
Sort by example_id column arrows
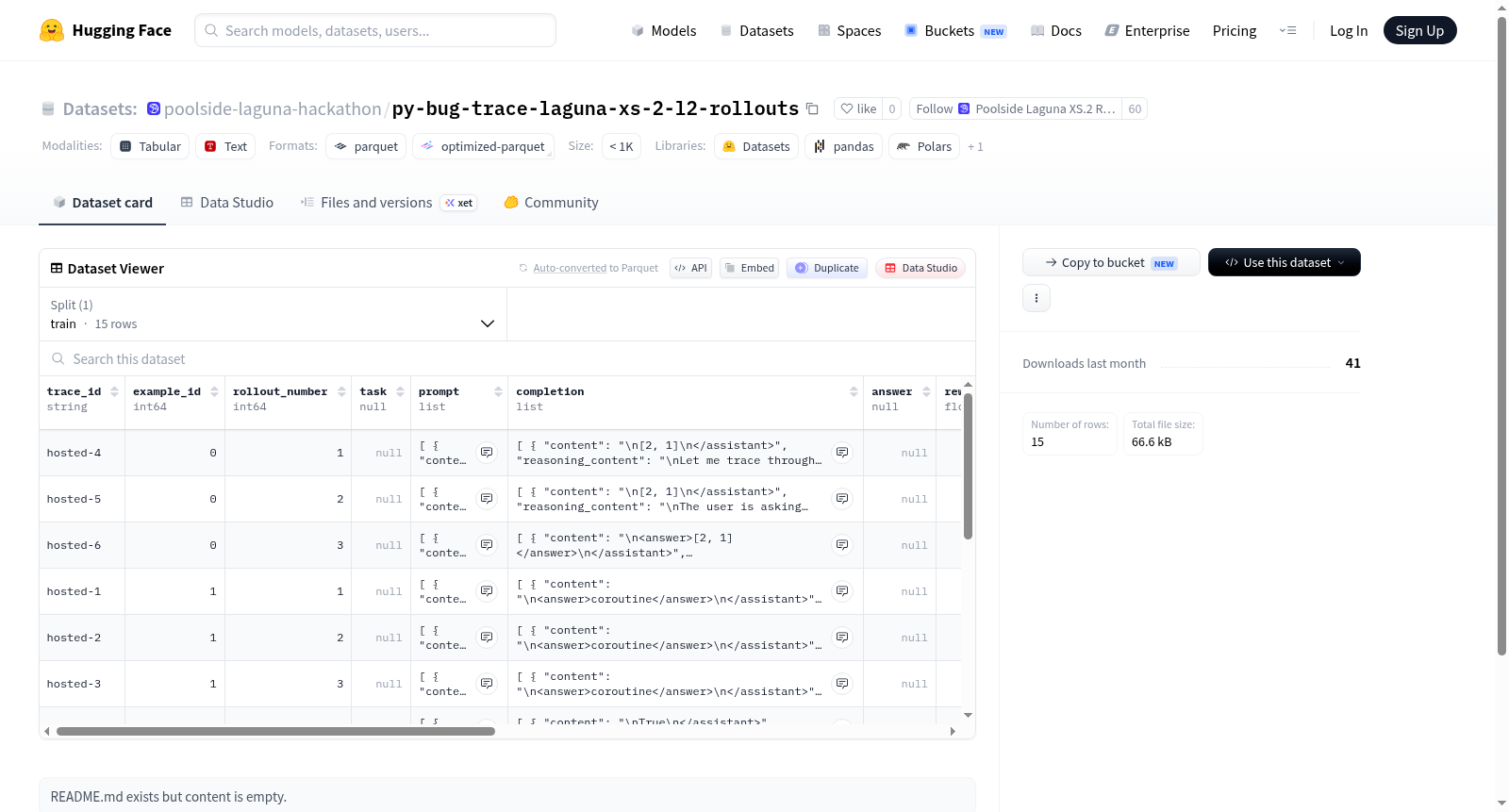coord(214,391)
